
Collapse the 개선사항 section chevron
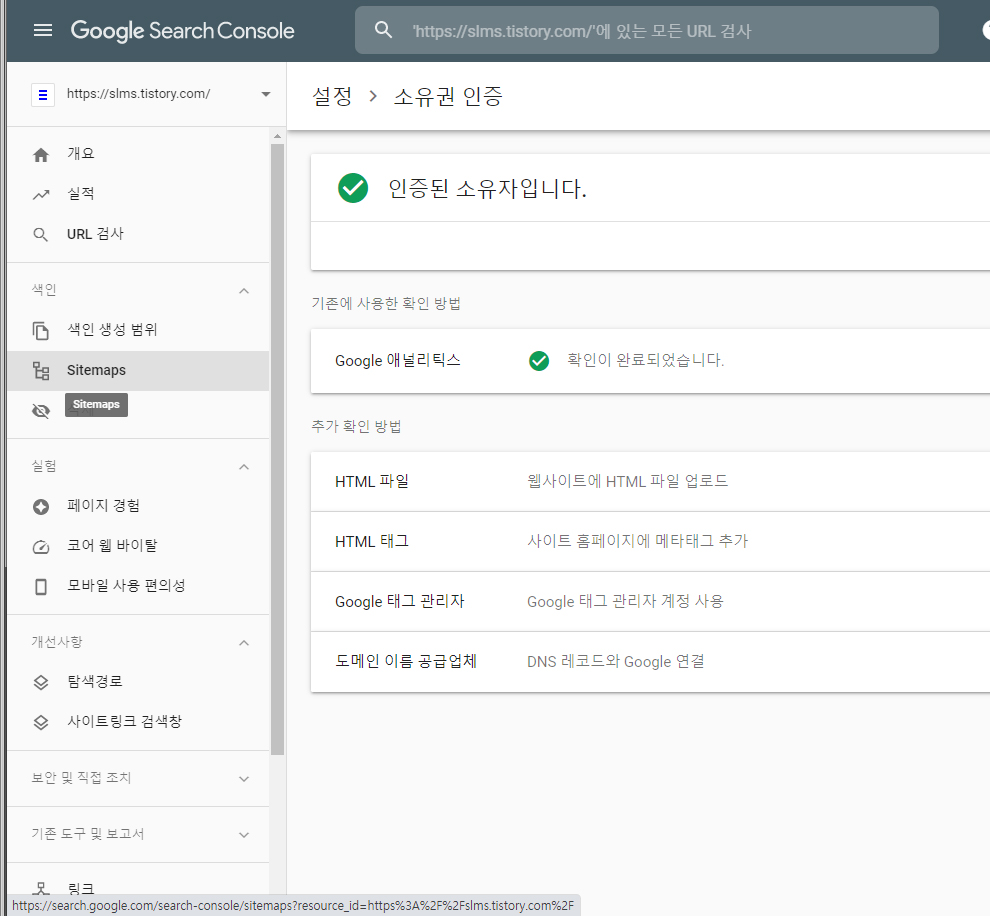coord(244,643)
